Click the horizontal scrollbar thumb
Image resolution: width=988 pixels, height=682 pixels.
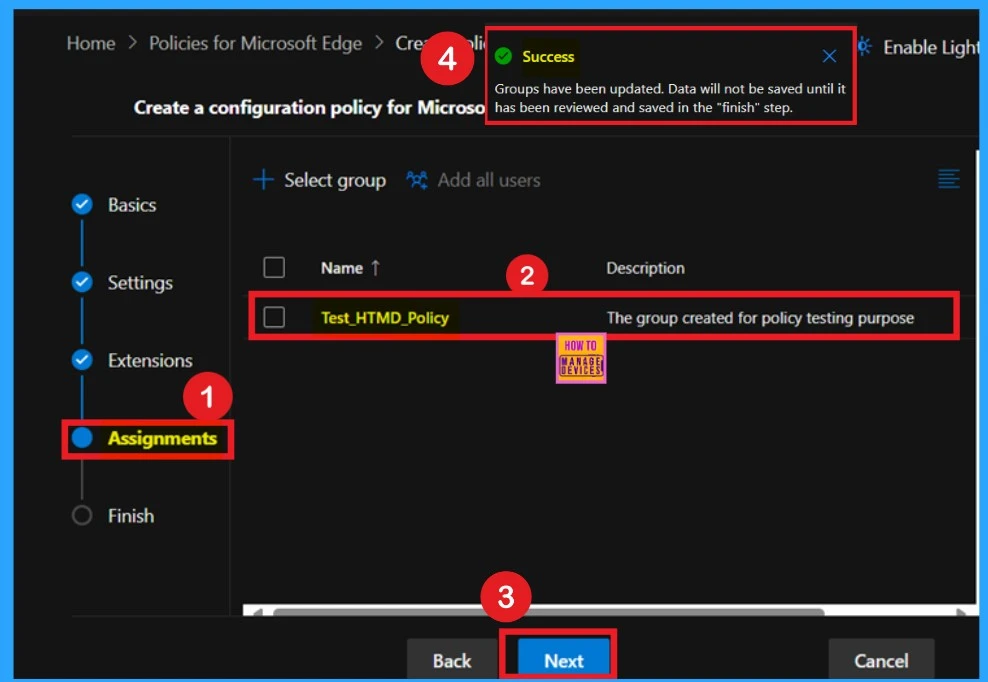coord(548,611)
